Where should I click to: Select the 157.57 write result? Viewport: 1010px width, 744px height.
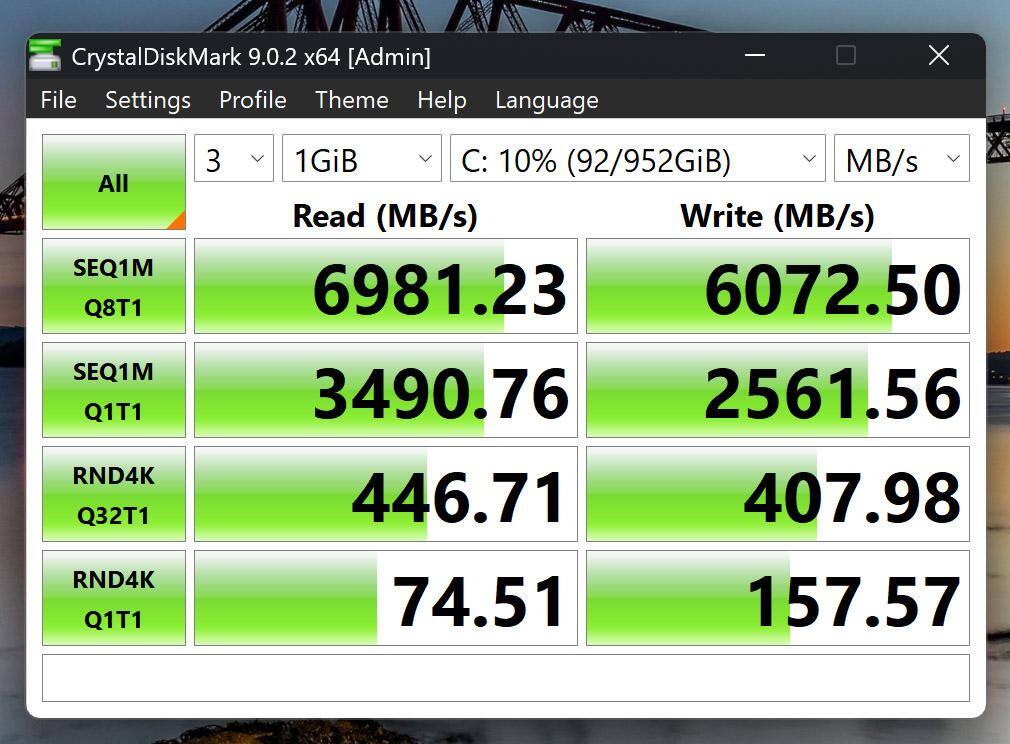(777, 598)
